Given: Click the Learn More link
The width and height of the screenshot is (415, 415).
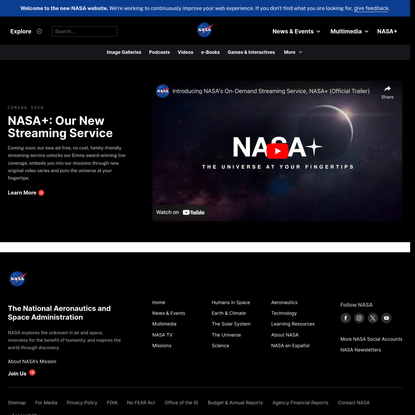Looking at the screenshot, I should coord(22,193).
